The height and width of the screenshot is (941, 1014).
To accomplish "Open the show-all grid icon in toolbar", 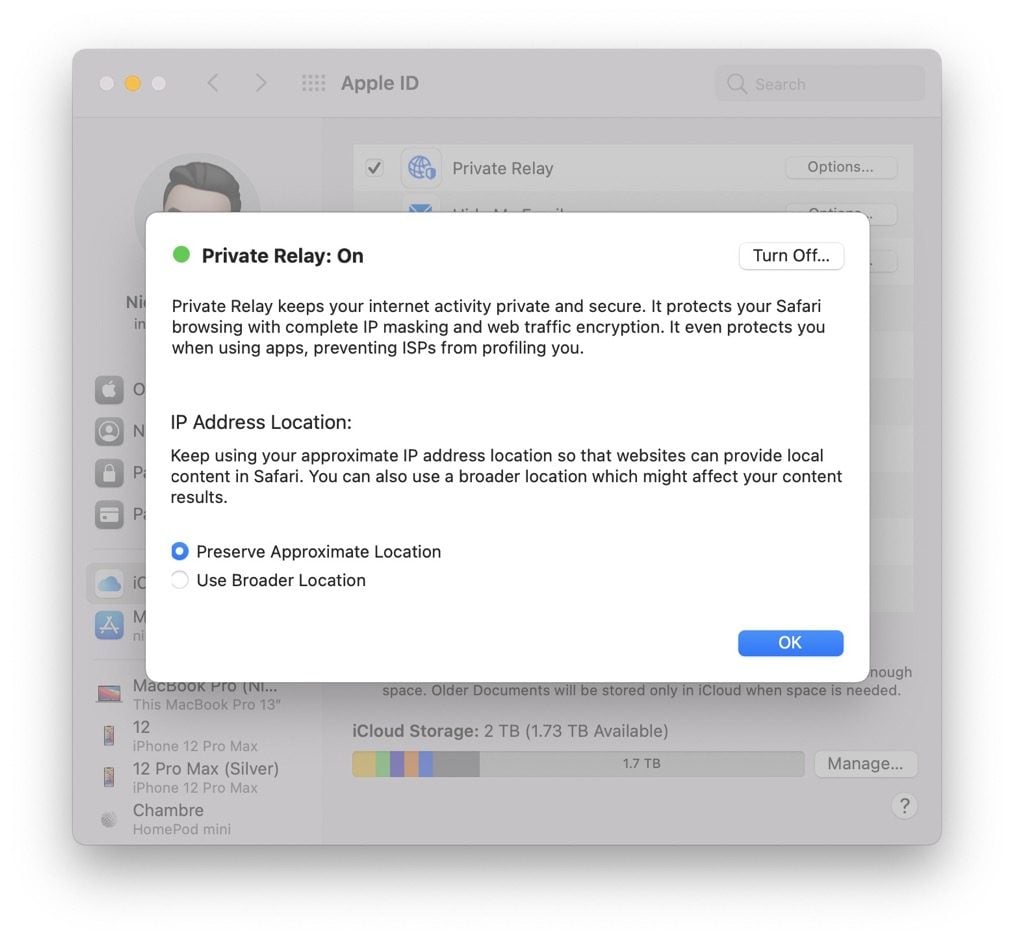I will [314, 83].
